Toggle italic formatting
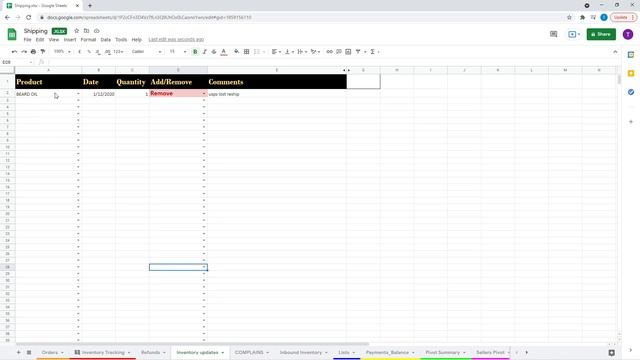The height and width of the screenshot is (360, 640). click(x=204, y=52)
